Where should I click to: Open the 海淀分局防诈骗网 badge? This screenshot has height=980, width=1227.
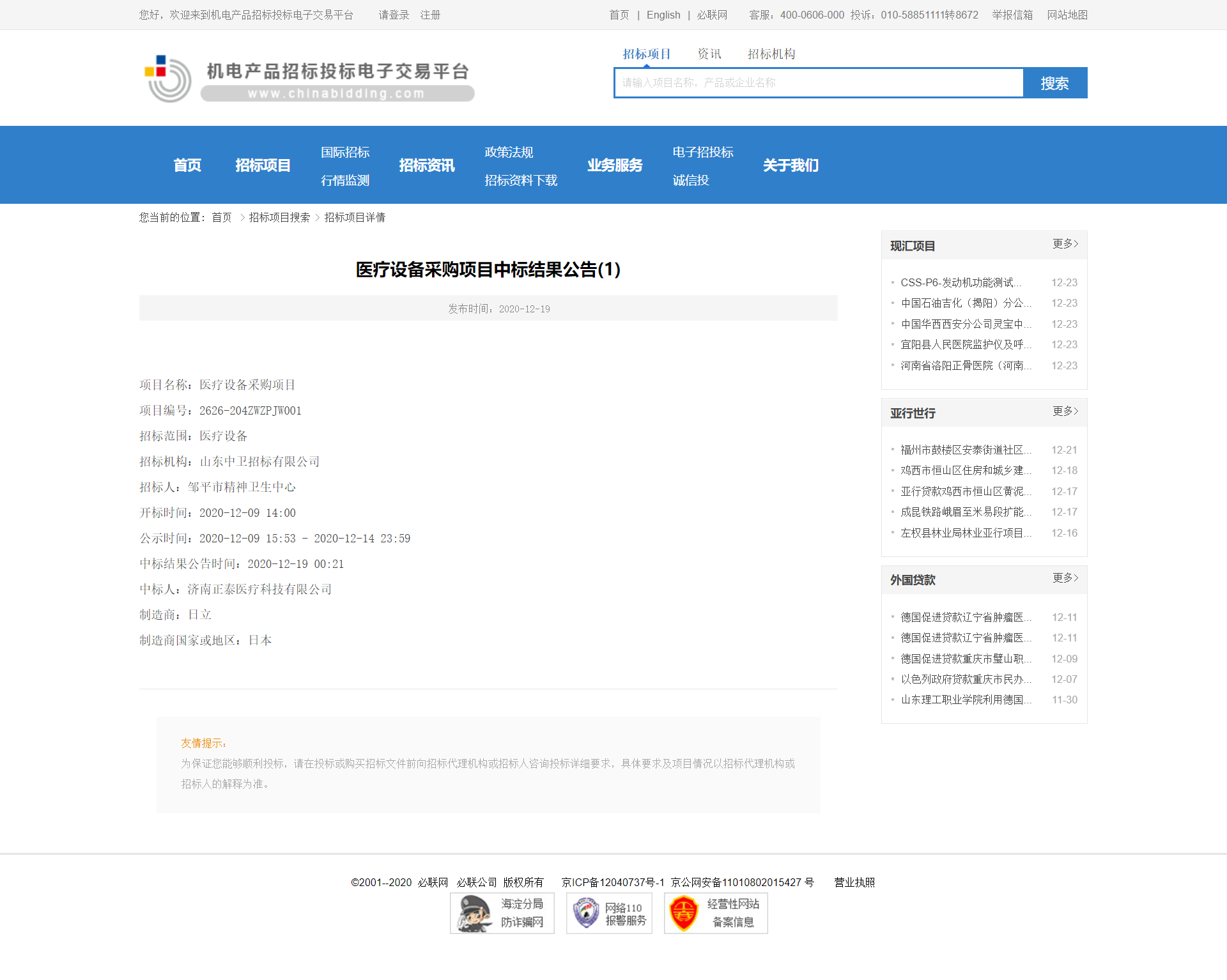pos(502,913)
